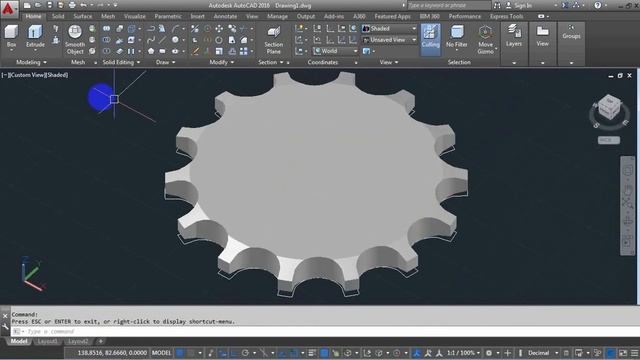Switch to the Annotate ribbon tab
640x360 pixels.
click(225, 16)
